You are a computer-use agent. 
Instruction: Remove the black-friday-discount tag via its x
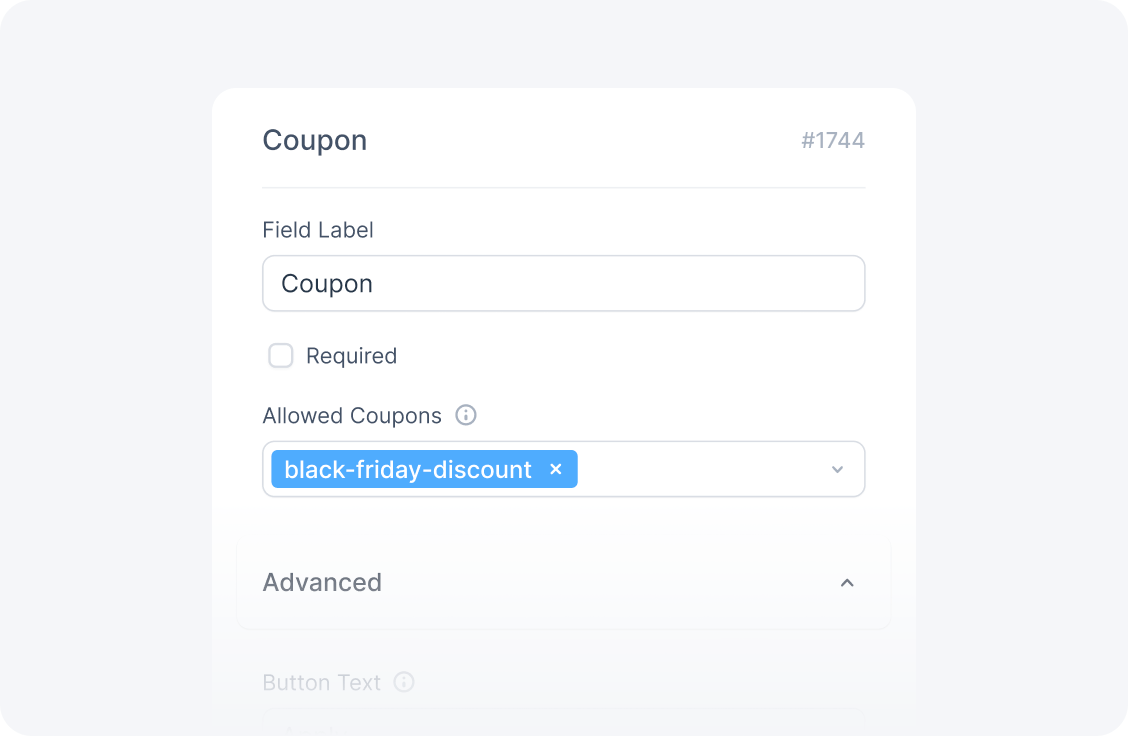(556, 469)
